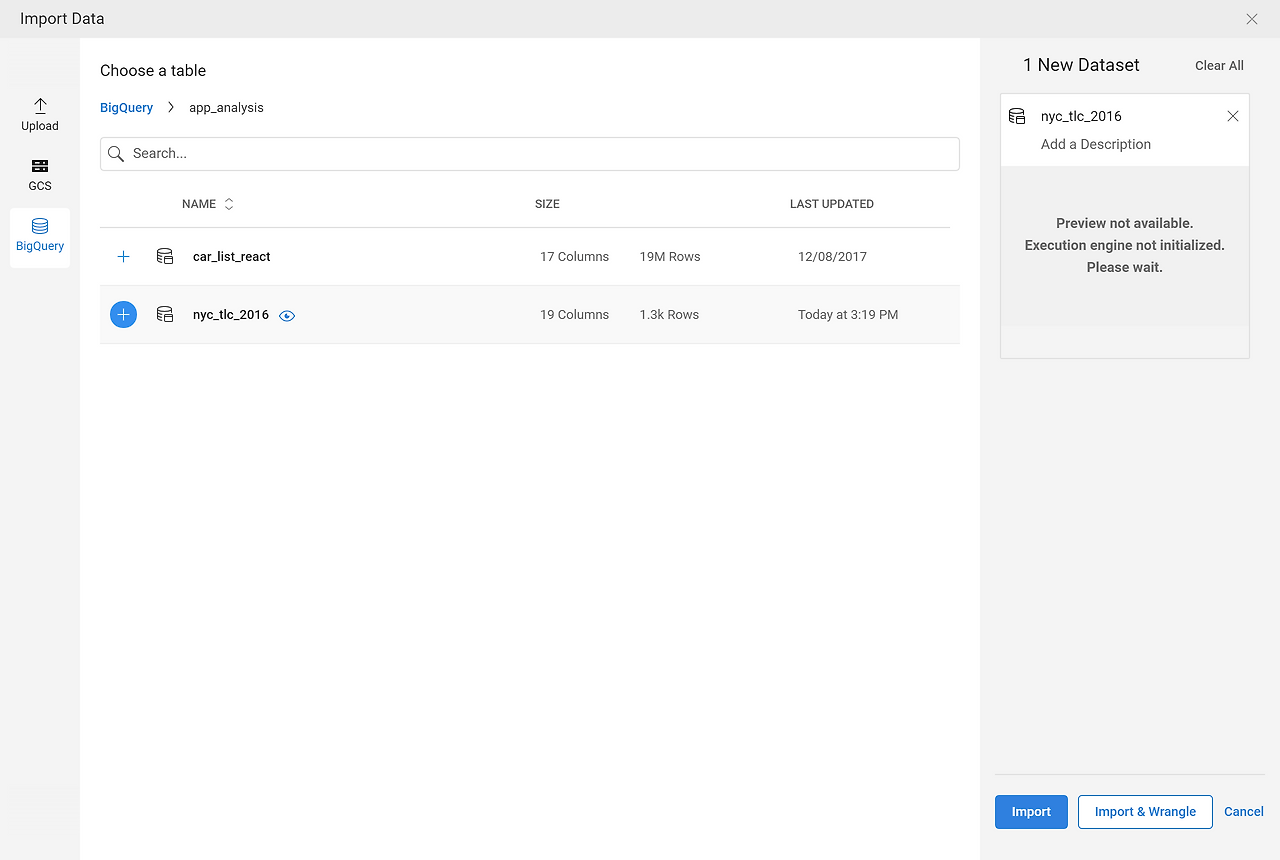The height and width of the screenshot is (860, 1280).
Task: Deselect nyc_tlc_2016 via blue plus circle
Action: click(123, 315)
